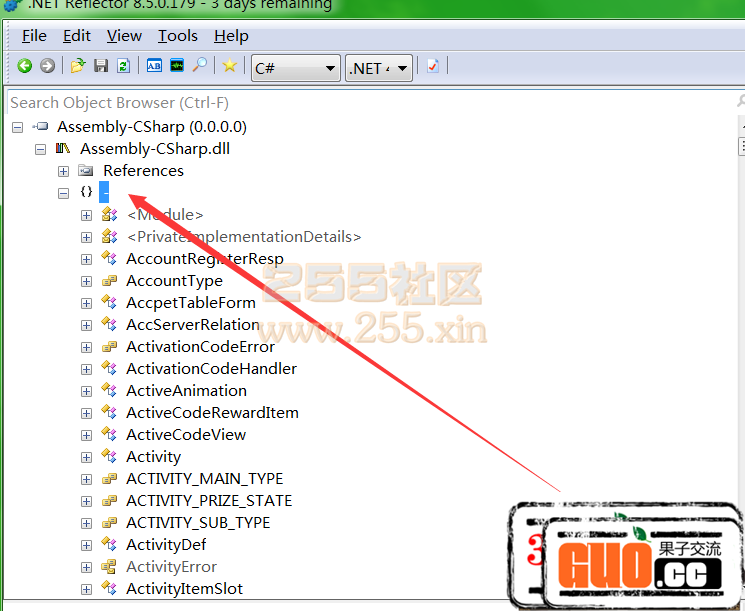
Task: Select ACTIVITY_PRIZE_STATE in the tree
Action: (209, 501)
